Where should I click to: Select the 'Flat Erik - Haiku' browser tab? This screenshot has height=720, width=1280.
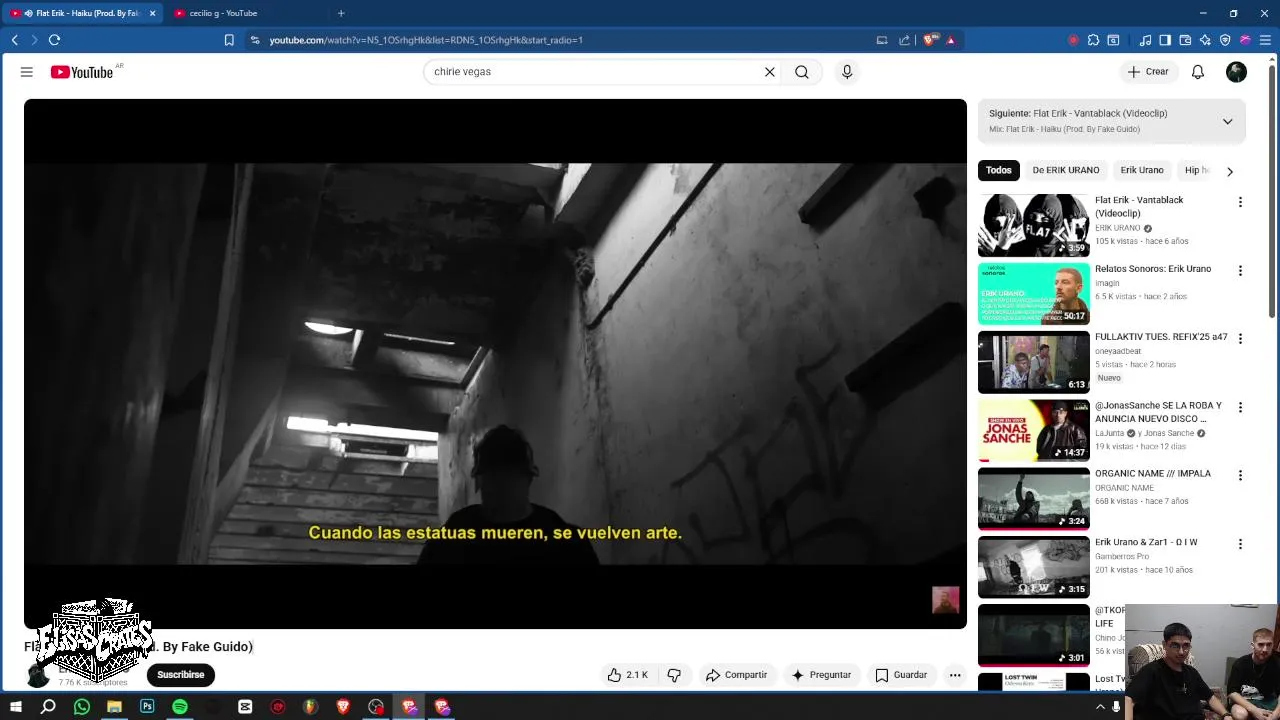[x=80, y=13]
